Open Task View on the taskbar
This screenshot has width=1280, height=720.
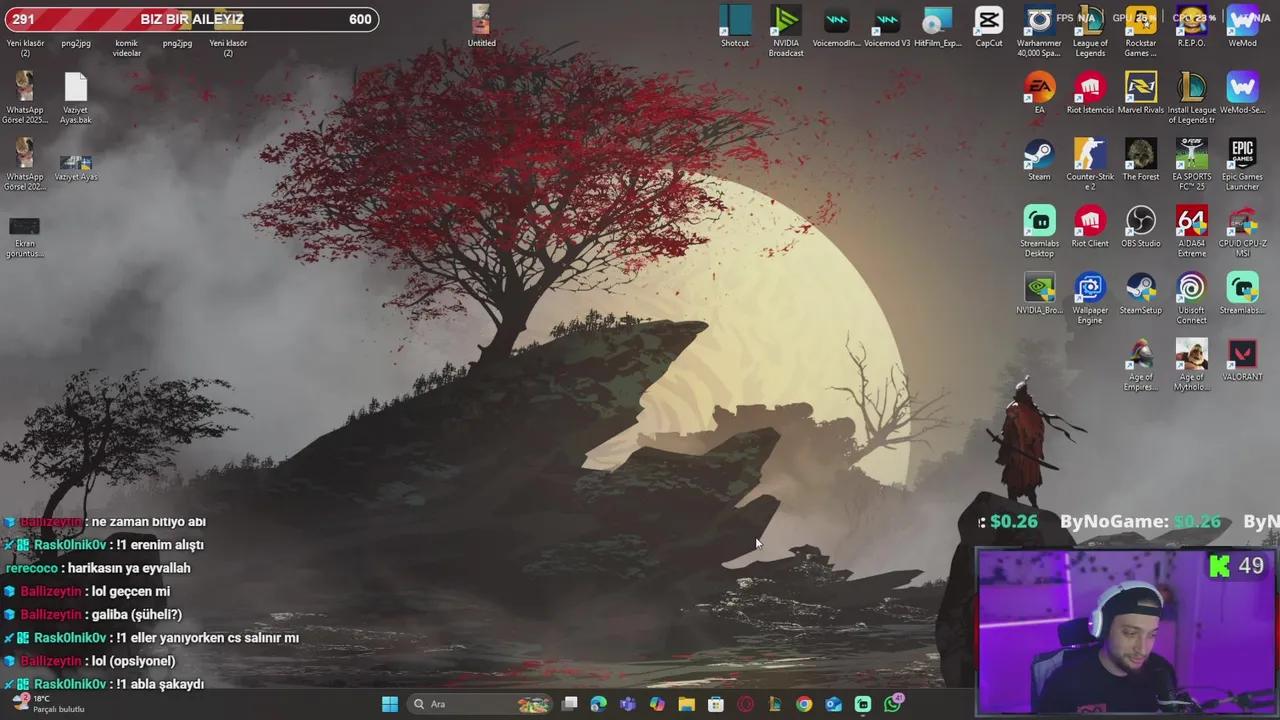pyautogui.click(x=570, y=704)
